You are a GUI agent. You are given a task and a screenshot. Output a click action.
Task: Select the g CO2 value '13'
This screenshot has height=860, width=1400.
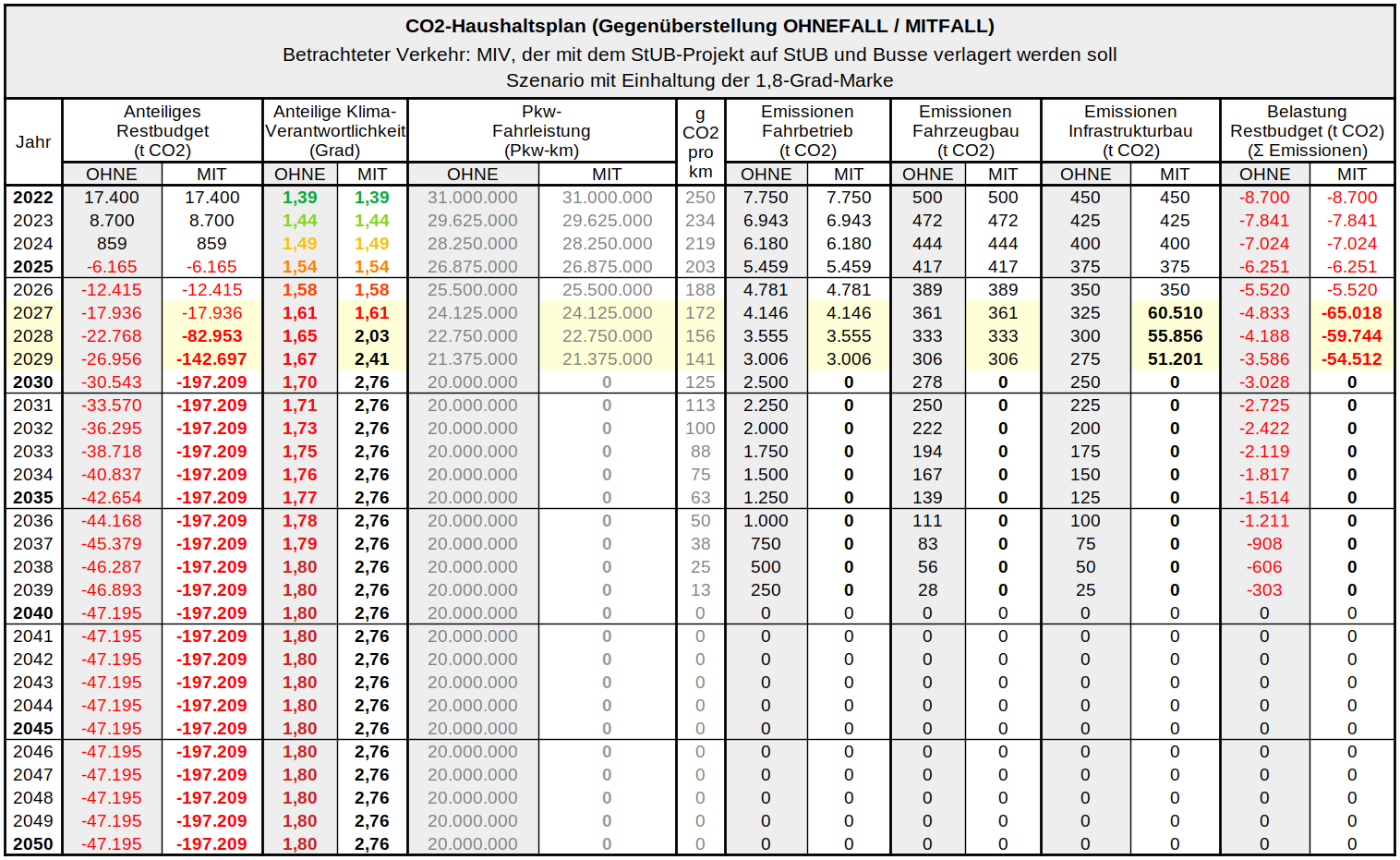pyautogui.click(x=700, y=590)
